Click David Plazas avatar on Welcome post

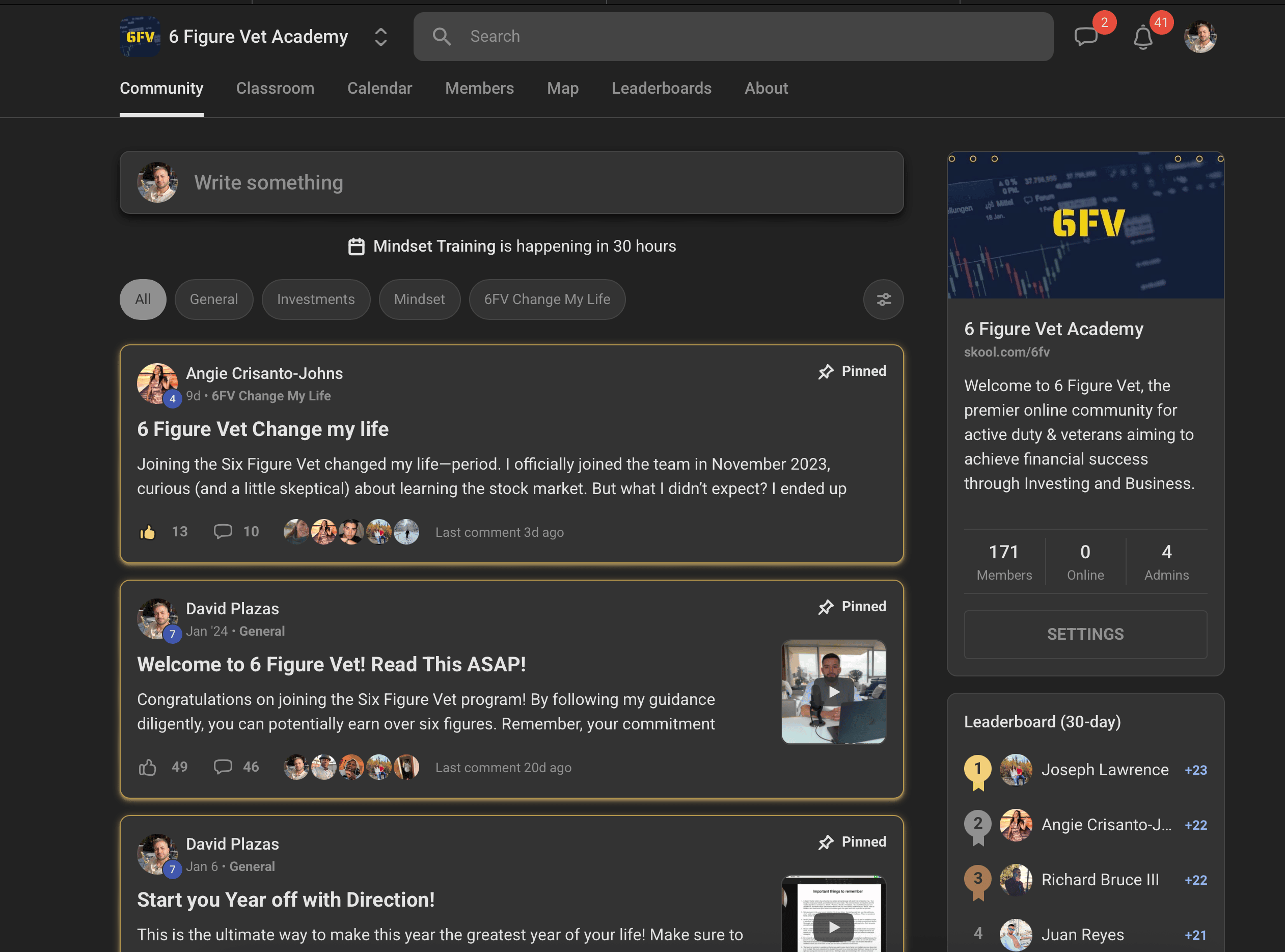point(157,619)
